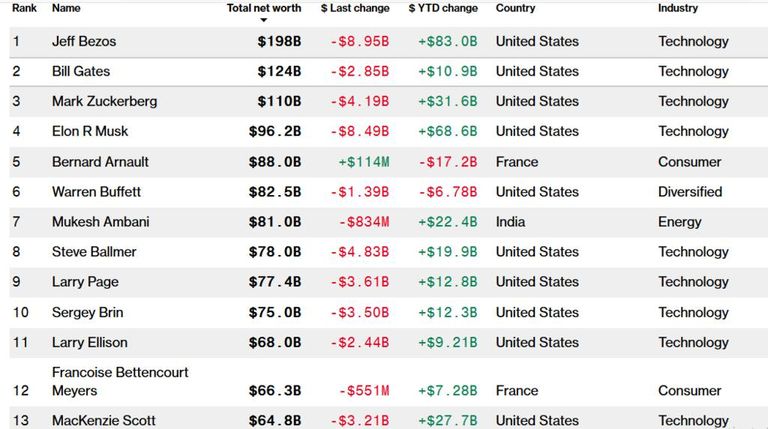Click the Name column header

66,8
